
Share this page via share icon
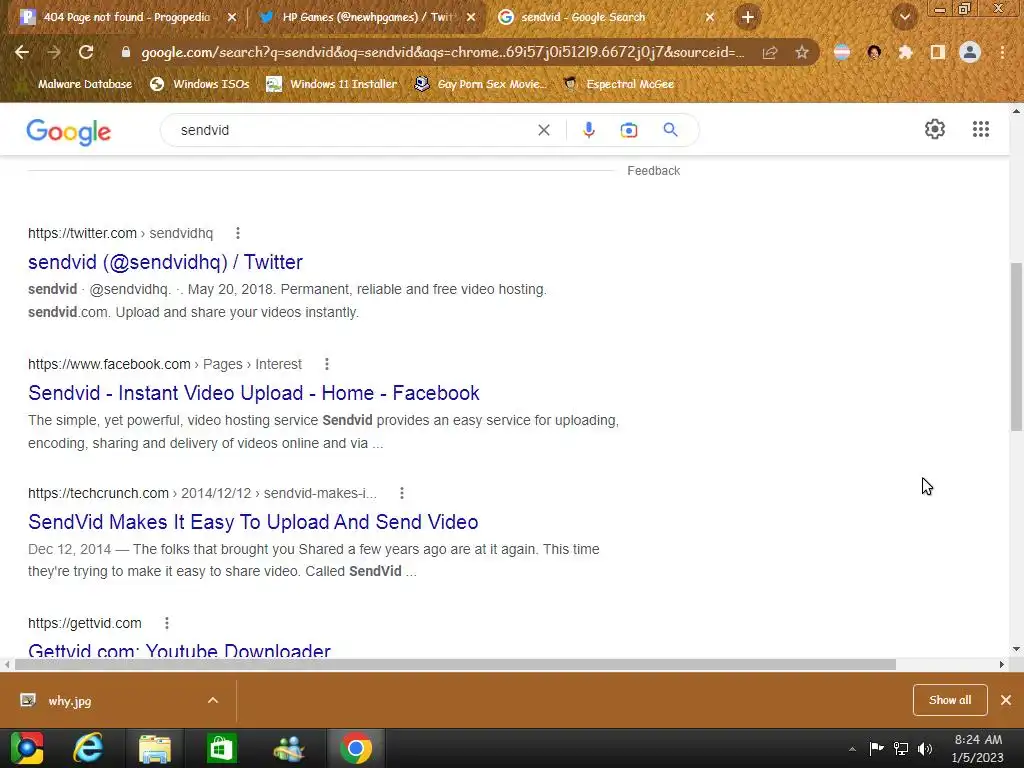tap(770, 52)
